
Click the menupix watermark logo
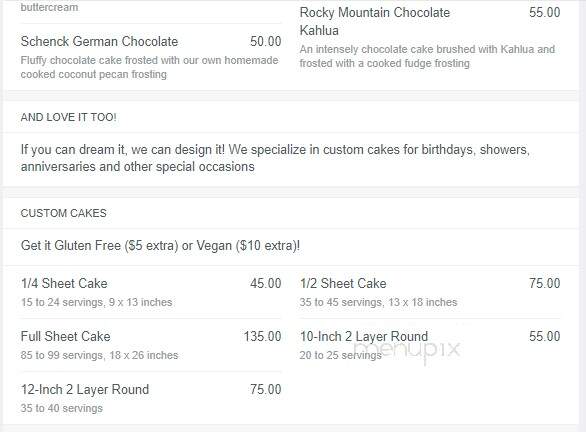point(407,350)
